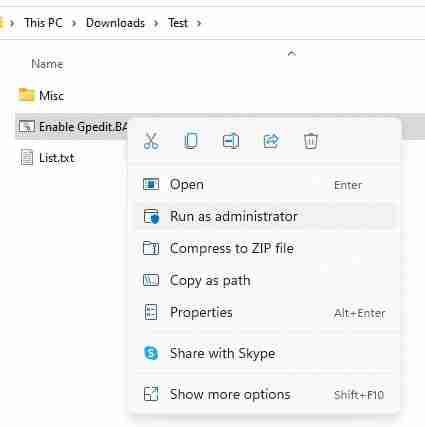Expand the chevron after Test breadcrumb
Image resolution: width=425 pixels, height=427 pixels.
[199, 23]
